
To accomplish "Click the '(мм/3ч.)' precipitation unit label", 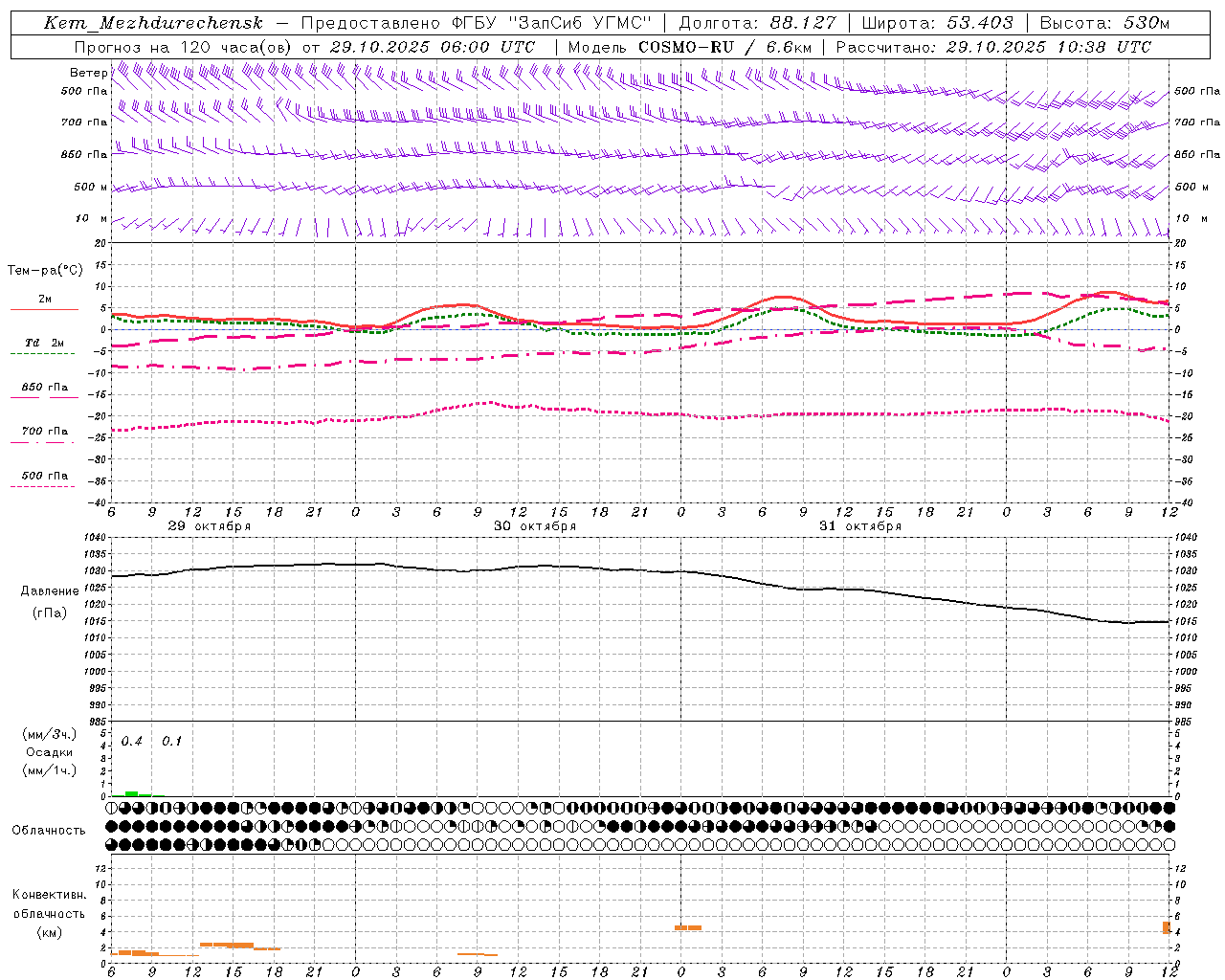I will pos(49,734).
